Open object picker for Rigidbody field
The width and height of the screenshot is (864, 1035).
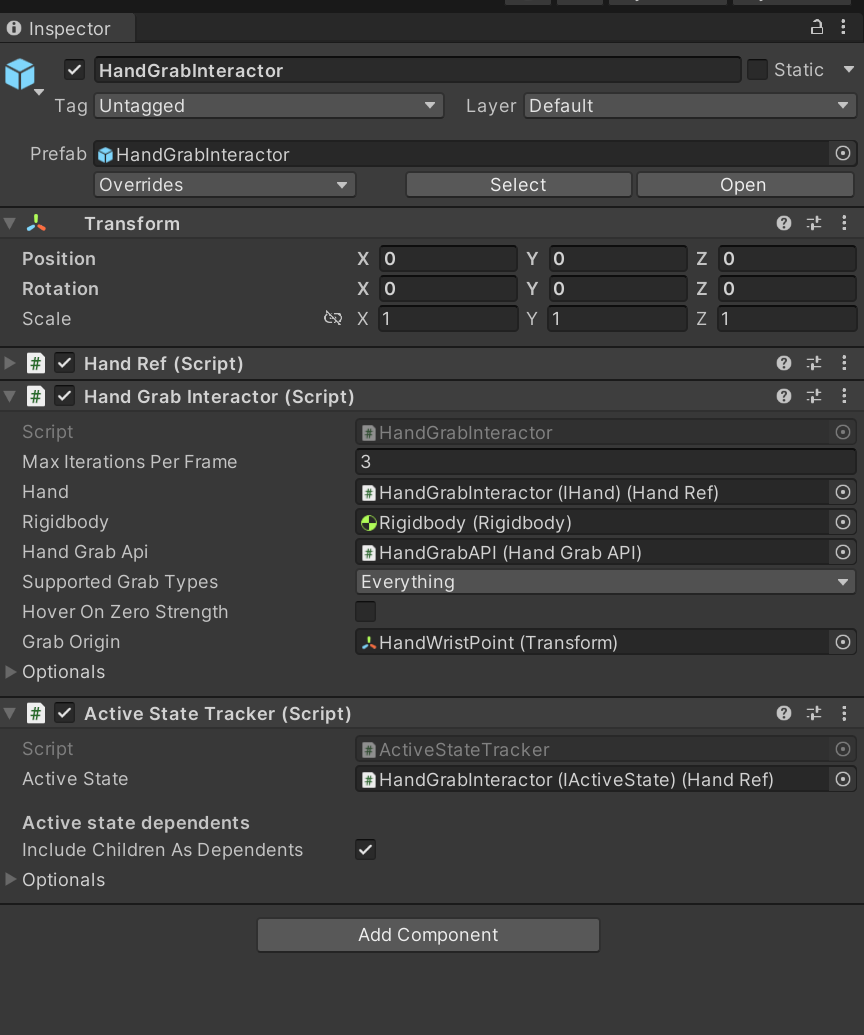click(843, 522)
